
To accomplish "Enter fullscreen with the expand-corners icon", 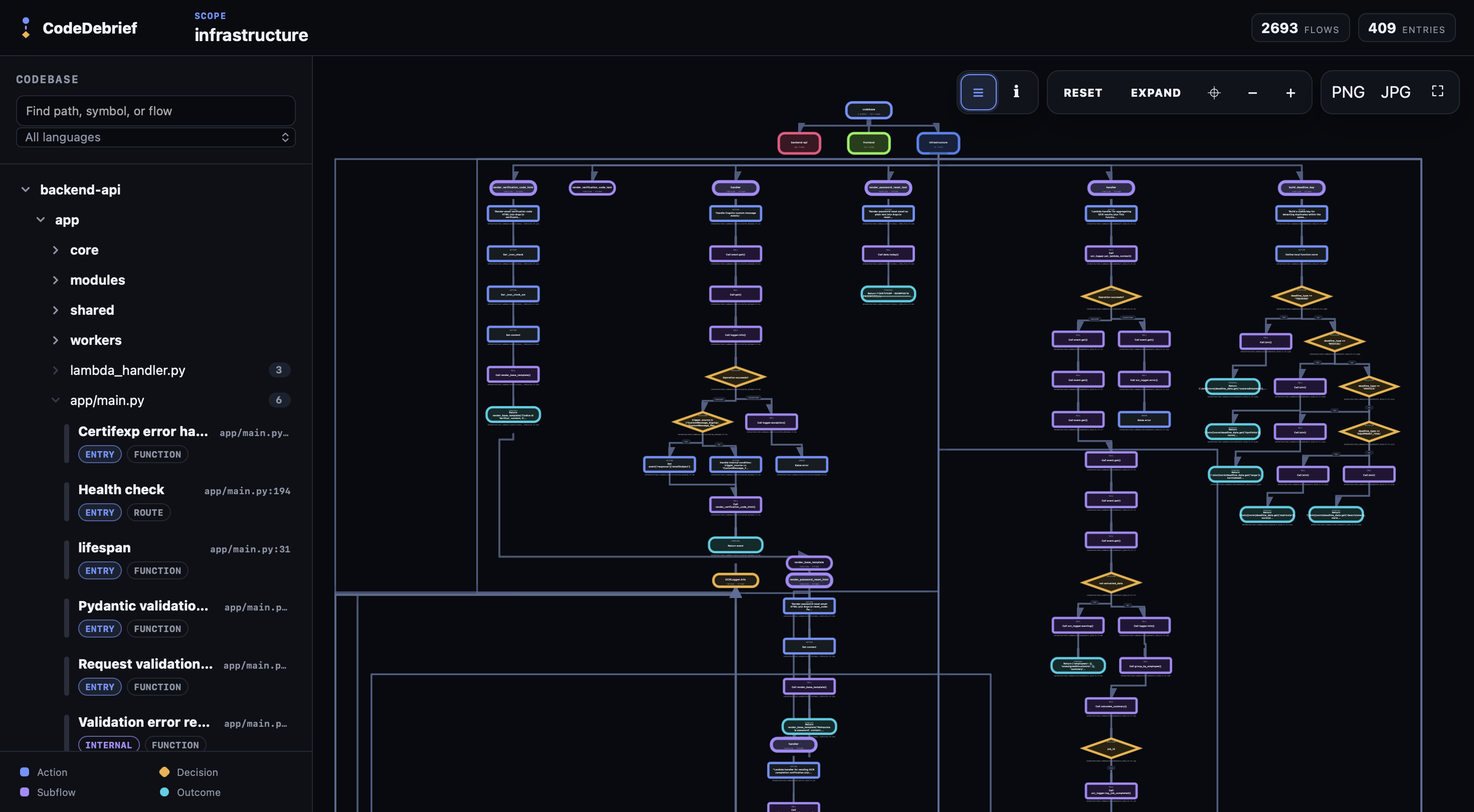I will tap(1437, 91).
